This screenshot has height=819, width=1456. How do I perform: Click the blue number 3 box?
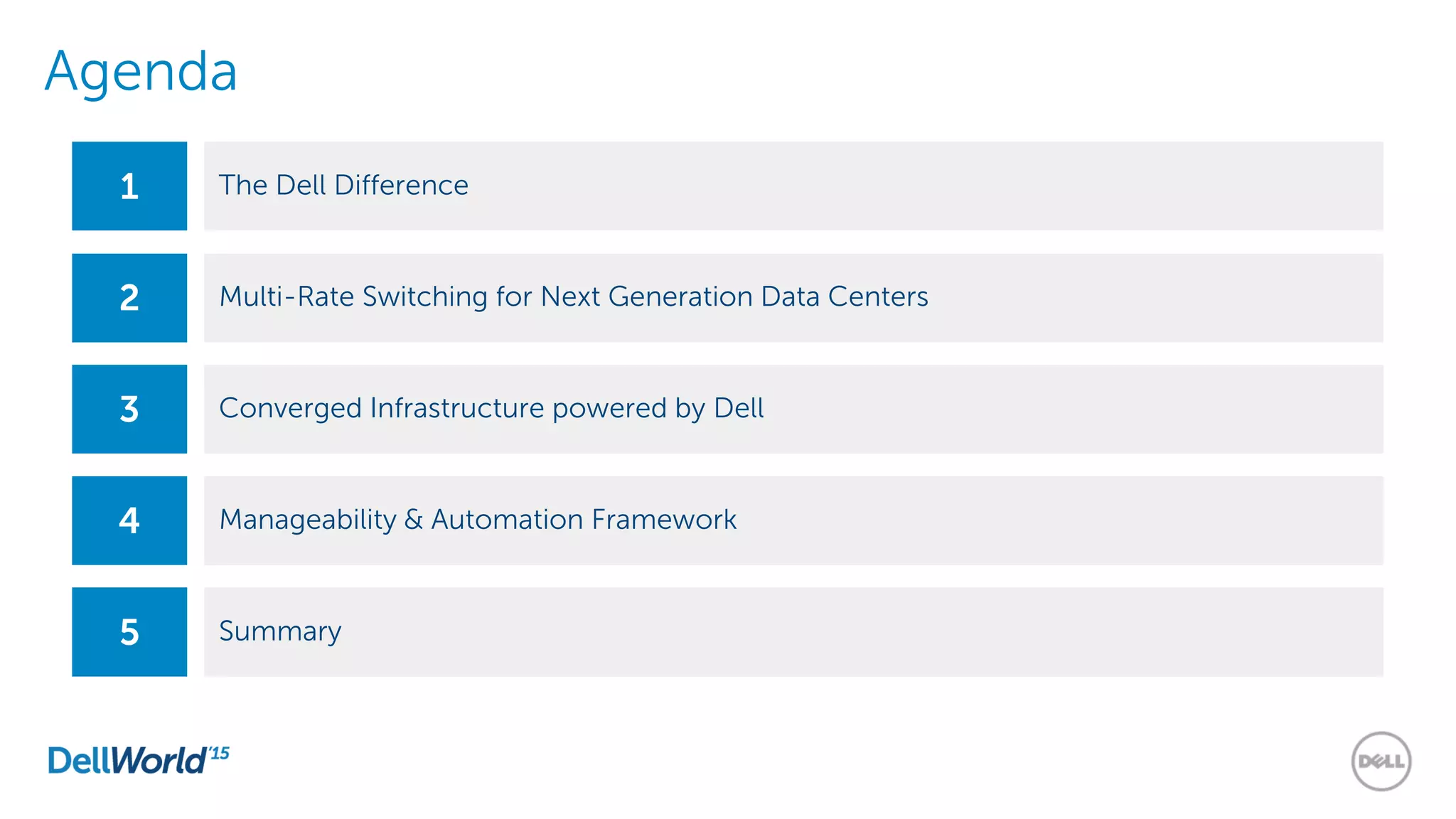pos(129,409)
